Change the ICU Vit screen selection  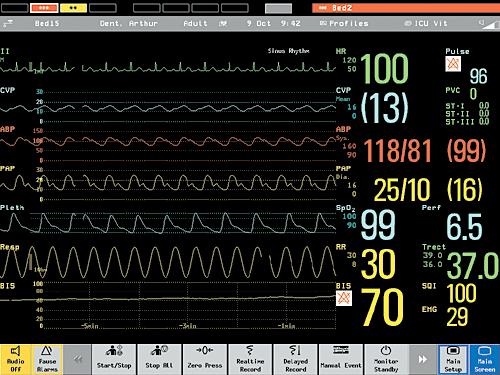[426, 23]
